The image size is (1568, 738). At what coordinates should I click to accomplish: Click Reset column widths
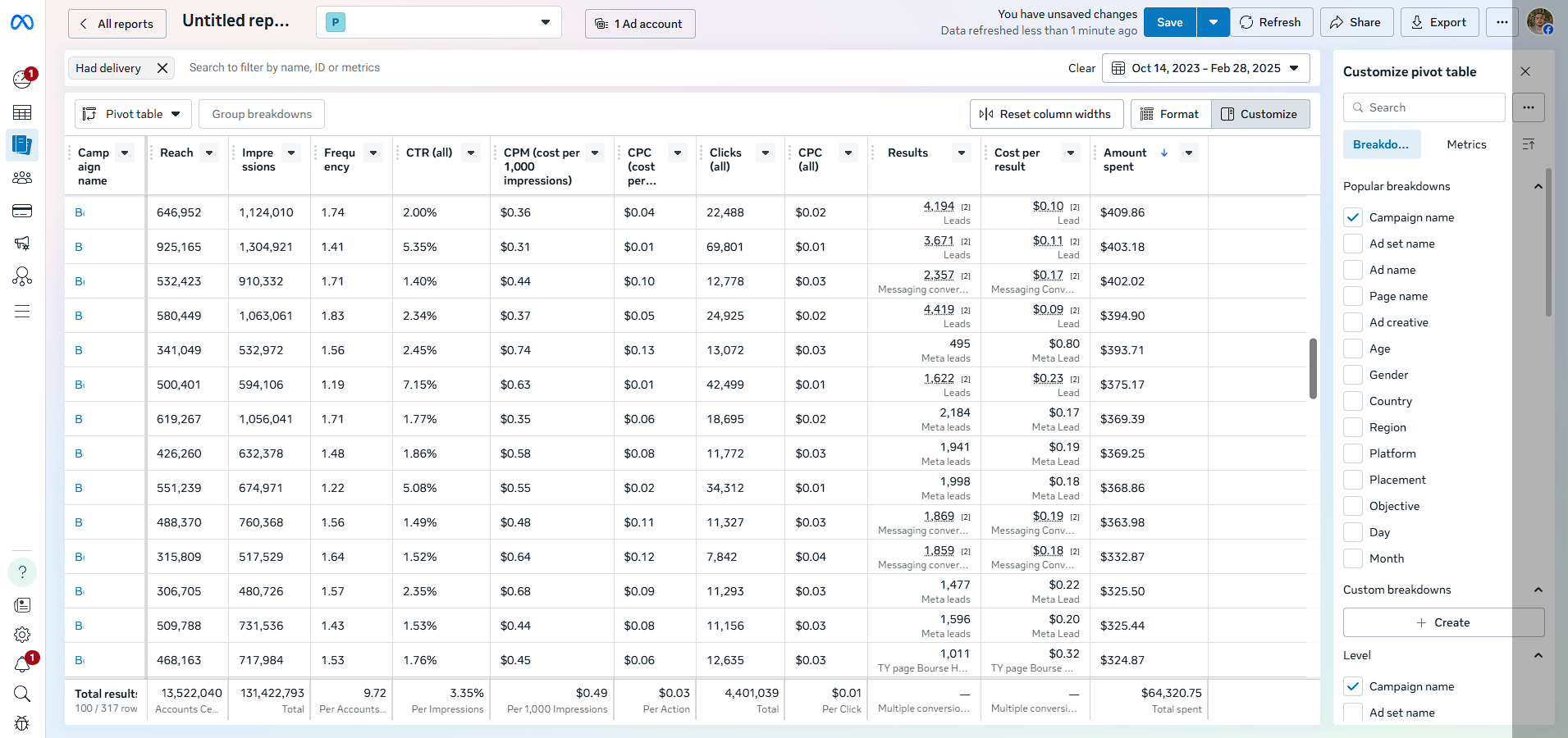pos(1045,114)
